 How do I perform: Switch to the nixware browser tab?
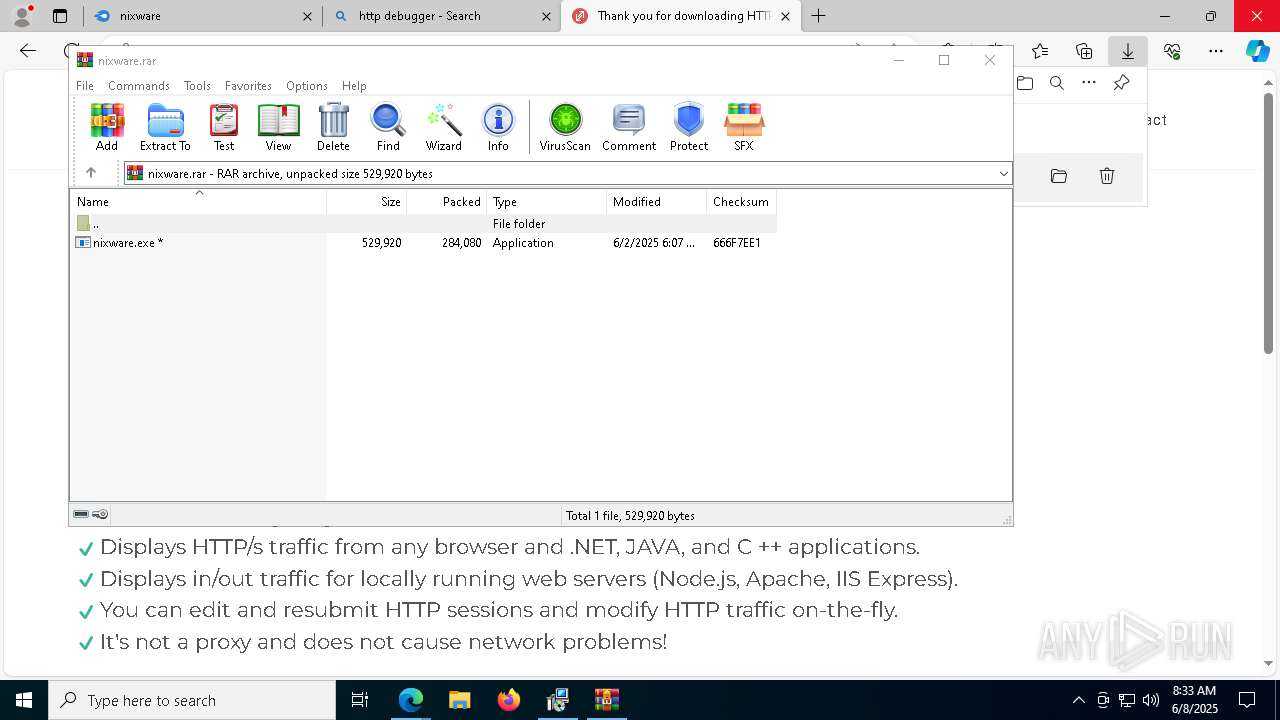pos(202,16)
